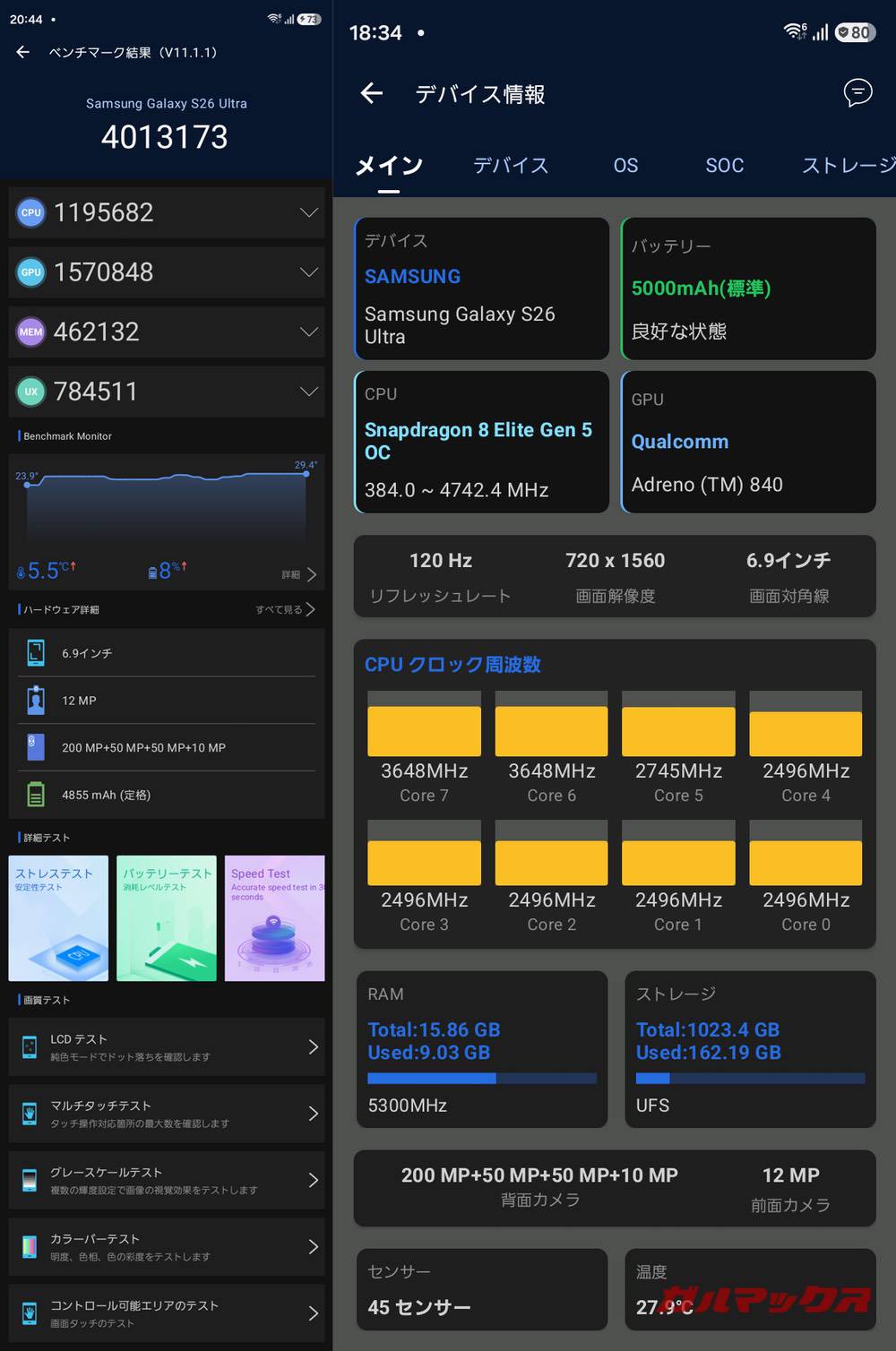Open the Speed Test thumbnail
This screenshot has height=1351, width=896.
point(274,918)
